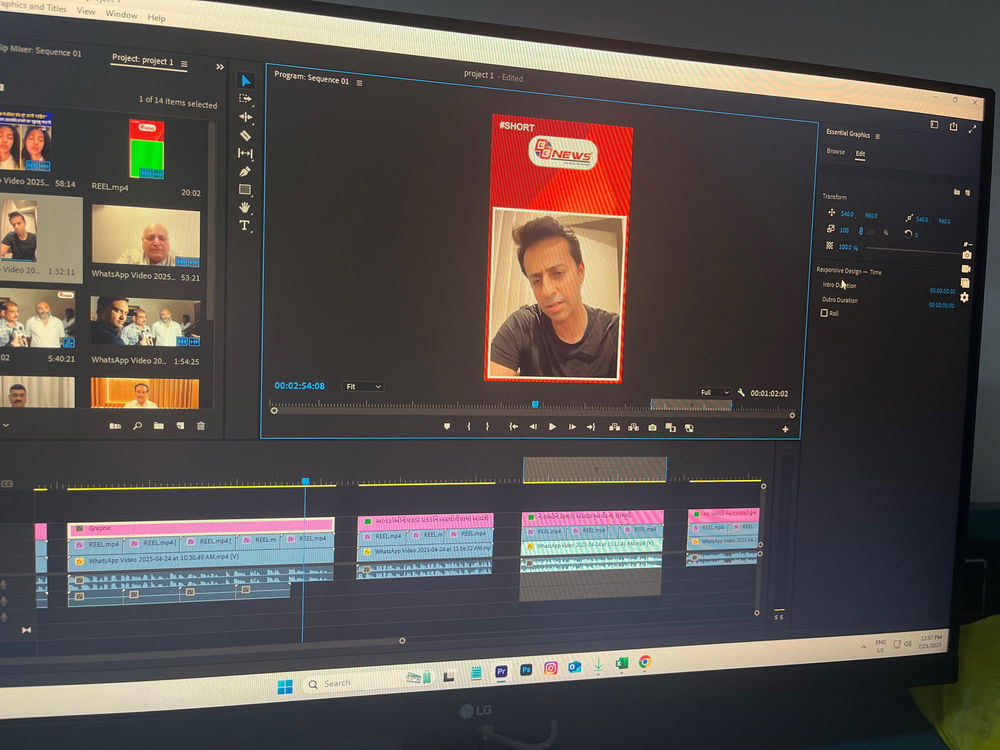
Task: Select the Ripple Edit tool
Action: [246, 117]
